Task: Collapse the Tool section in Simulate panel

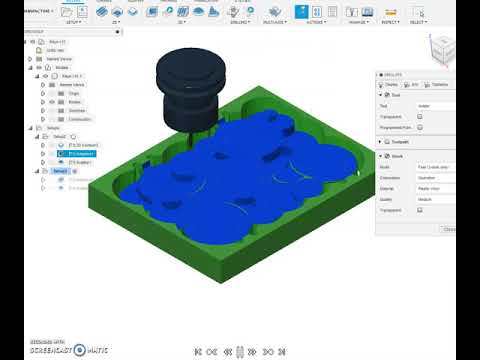Action: point(380,95)
